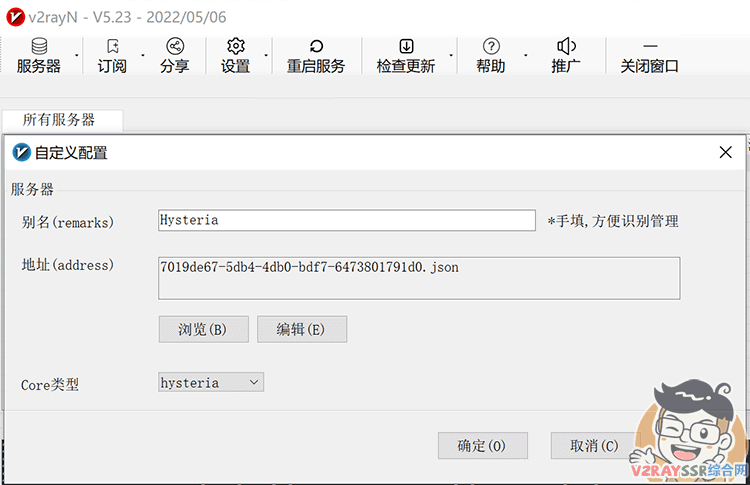The width and height of the screenshot is (750, 485).
Task: Click the 订阅 (Subscription) toolbar icon
Action: click(112, 56)
